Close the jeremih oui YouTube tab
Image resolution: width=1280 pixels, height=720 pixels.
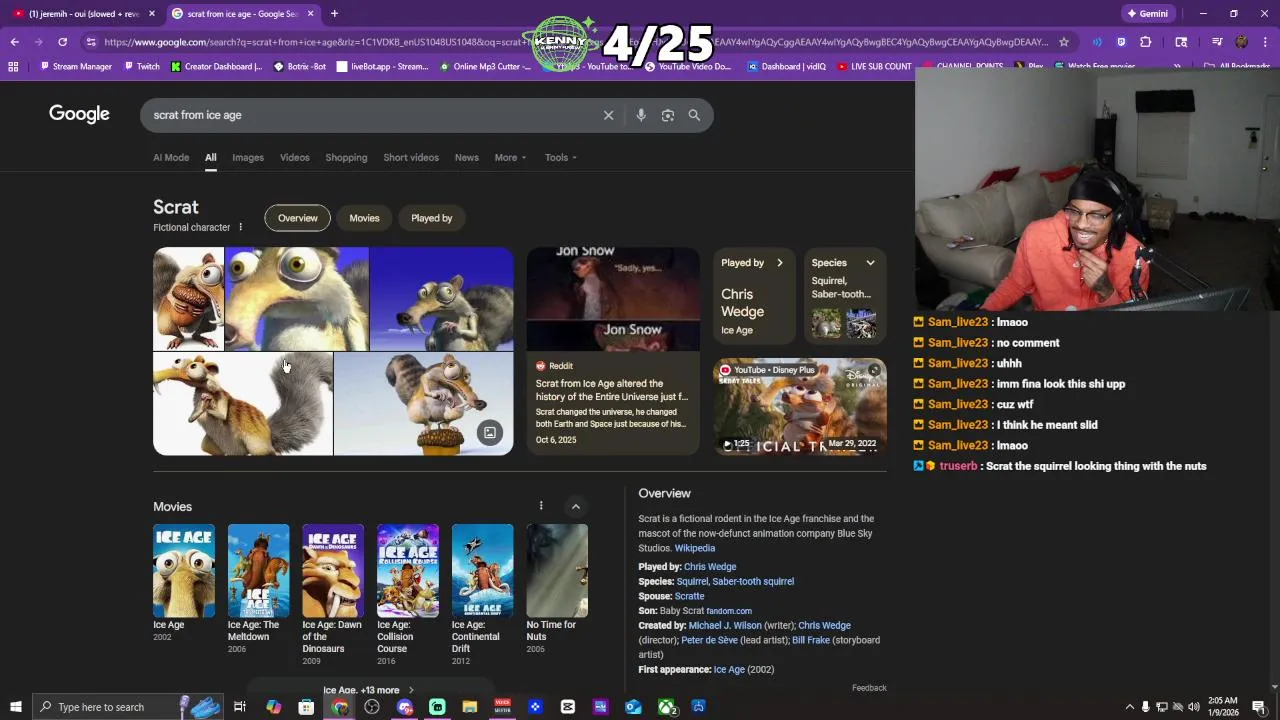[x=152, y=14]
